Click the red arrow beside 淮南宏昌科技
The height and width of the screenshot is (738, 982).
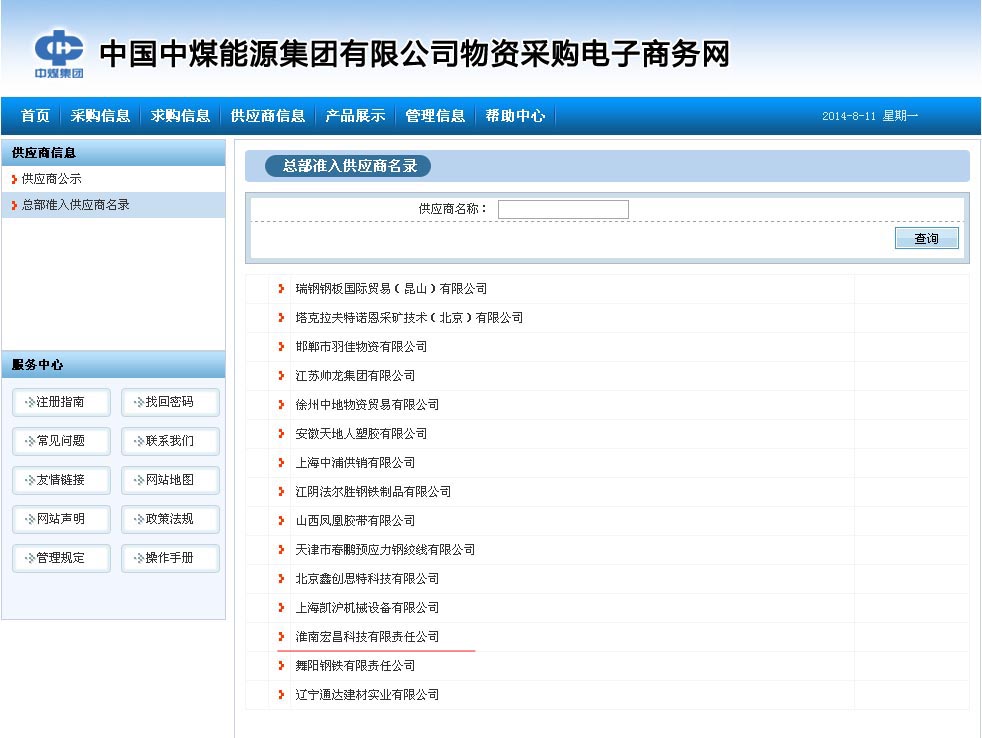pos(281,637)
